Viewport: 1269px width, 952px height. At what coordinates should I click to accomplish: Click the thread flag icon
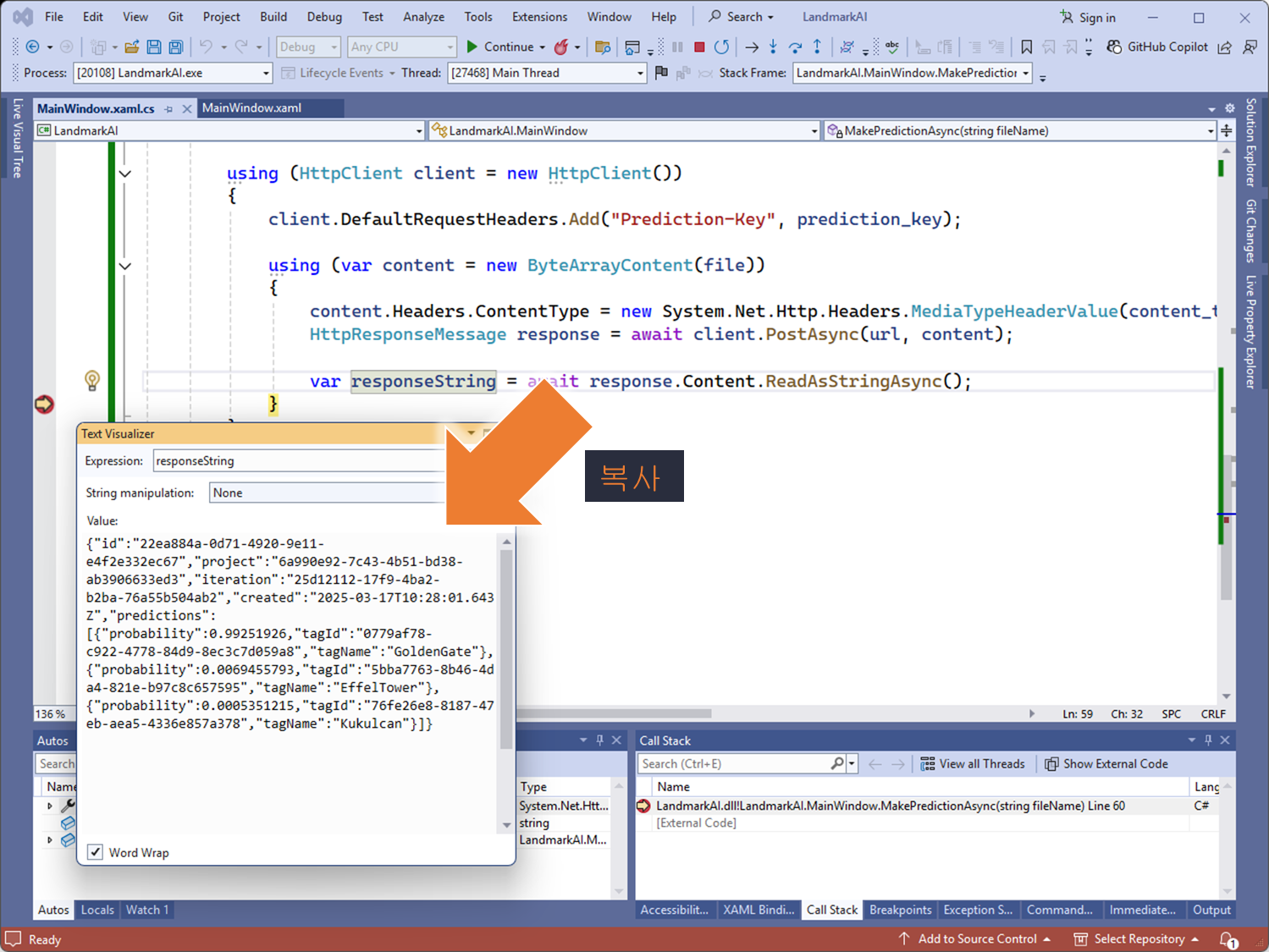pos(662,73)
